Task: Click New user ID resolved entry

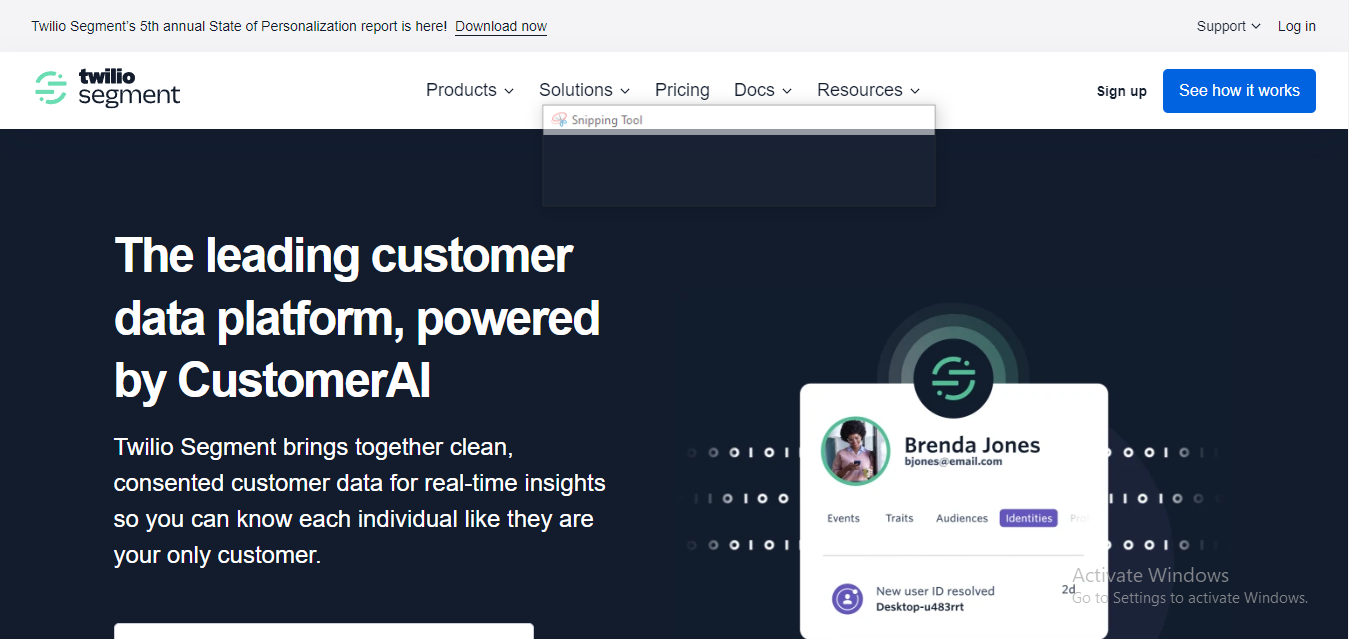Action: (x=935, y=591)
